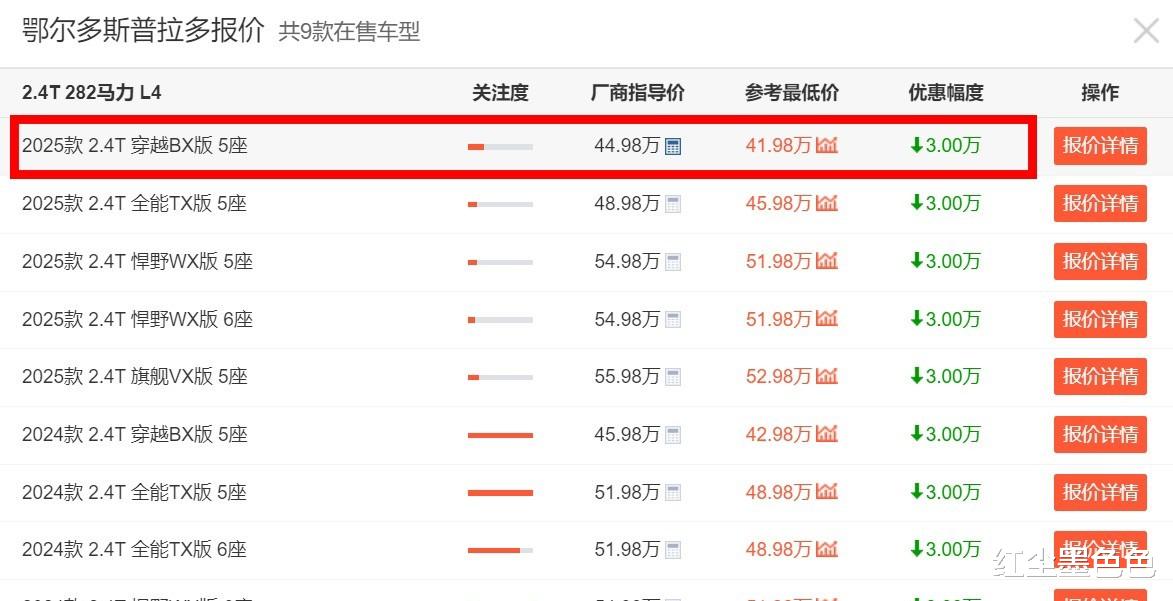This screenshot has width=1173, height=601.
Task: Click 3.00万 discount for 2025款 穿越BX版
Action: point(945,146)
